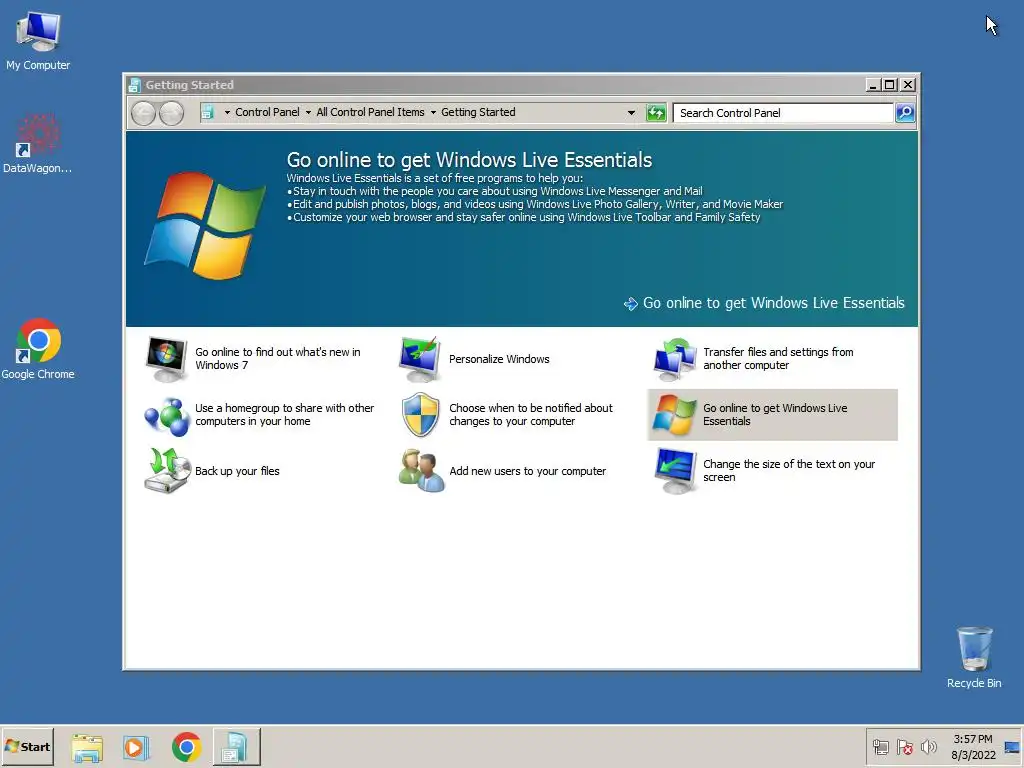Open Chrome from the taskbar

tap(186, 747)
